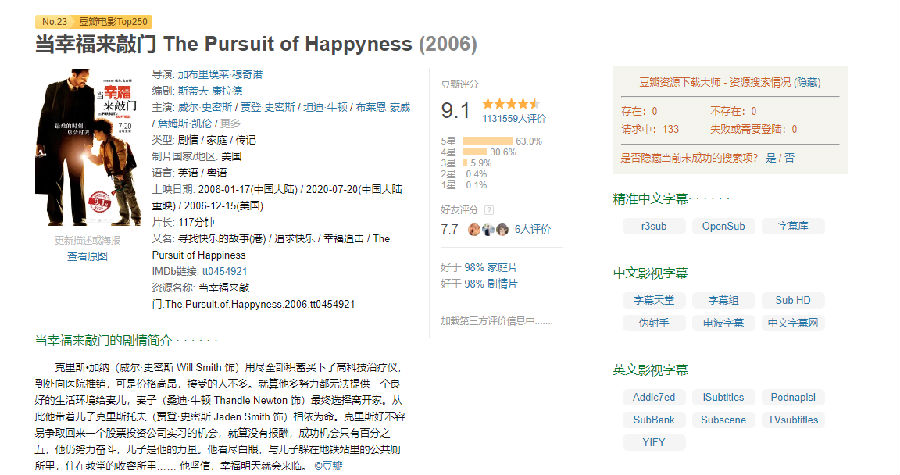The height and width of the screenshot is (475, 900).
Task: Open the OpenSub subtitle site button
Action: (x=723, y=226)
